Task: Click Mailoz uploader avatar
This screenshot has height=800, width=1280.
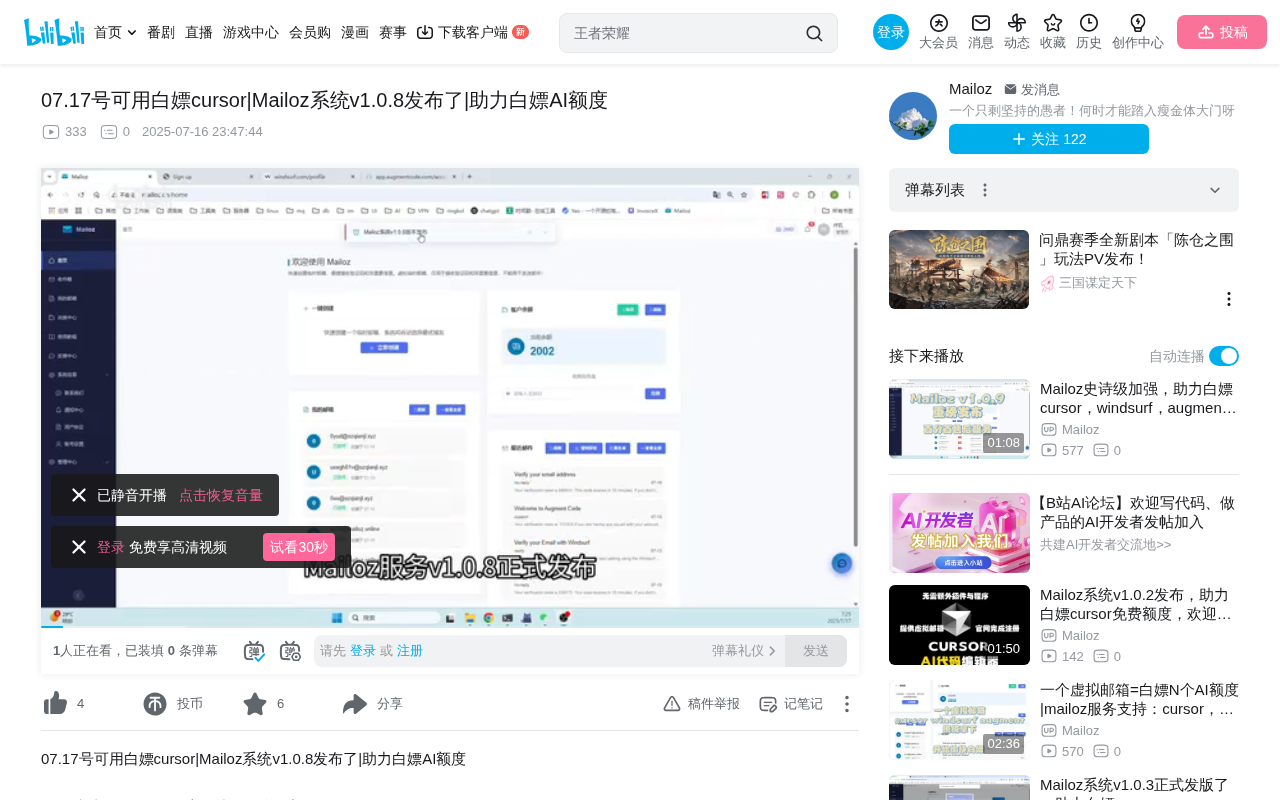Action: 913,116
